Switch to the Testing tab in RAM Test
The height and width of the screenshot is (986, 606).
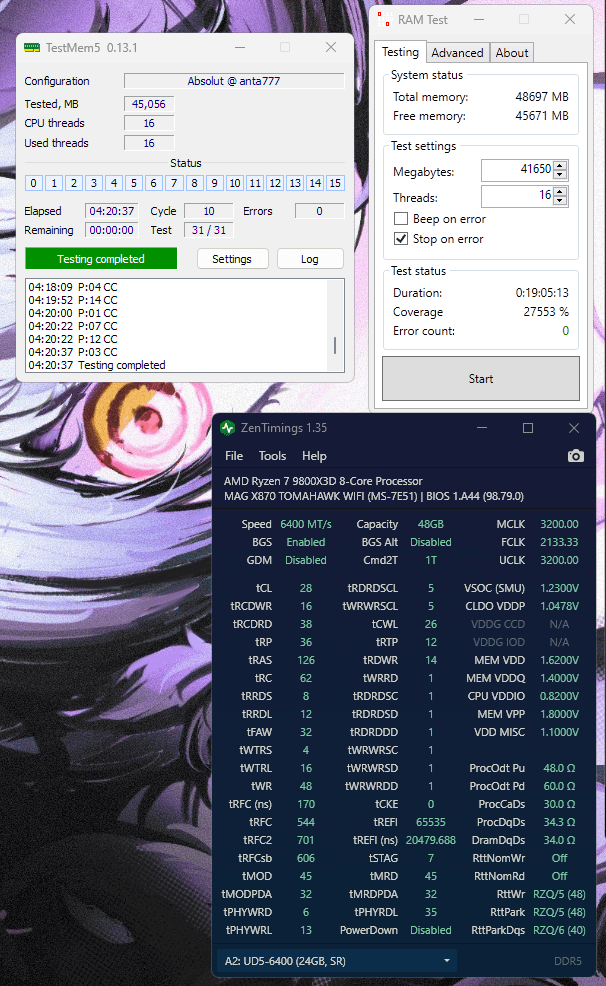400,52
